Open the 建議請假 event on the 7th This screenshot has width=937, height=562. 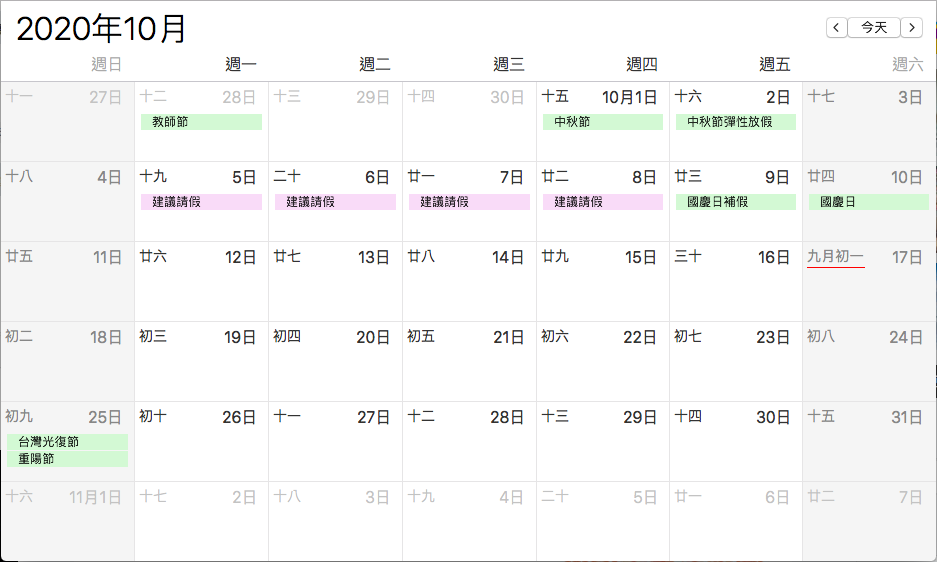coord(469,202)
